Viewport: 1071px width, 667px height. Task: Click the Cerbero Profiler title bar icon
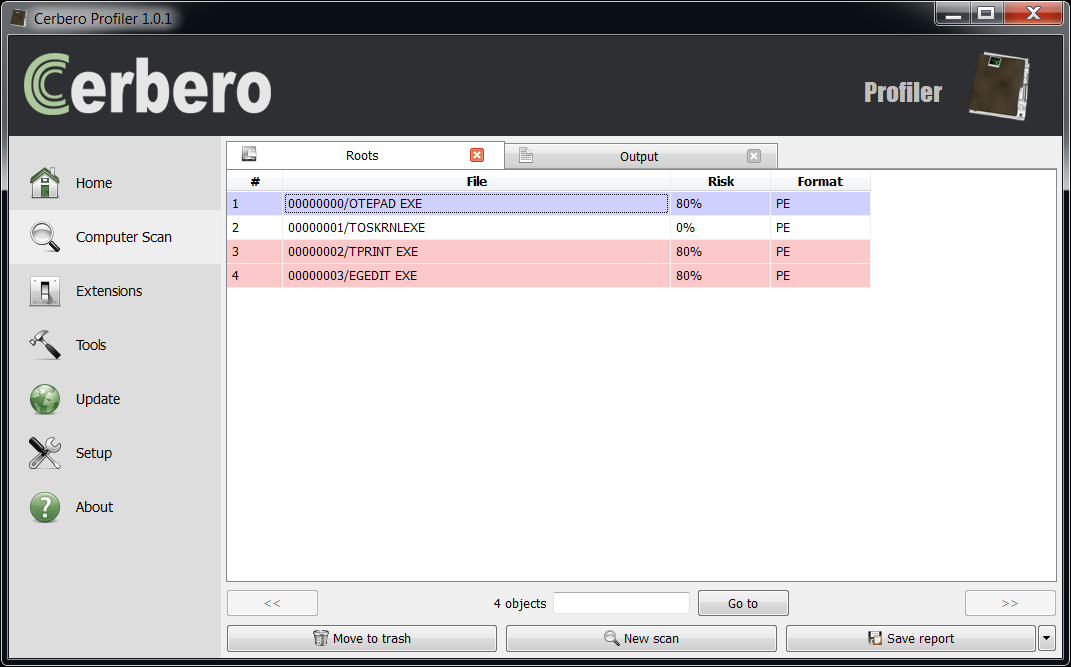point(20,18)
